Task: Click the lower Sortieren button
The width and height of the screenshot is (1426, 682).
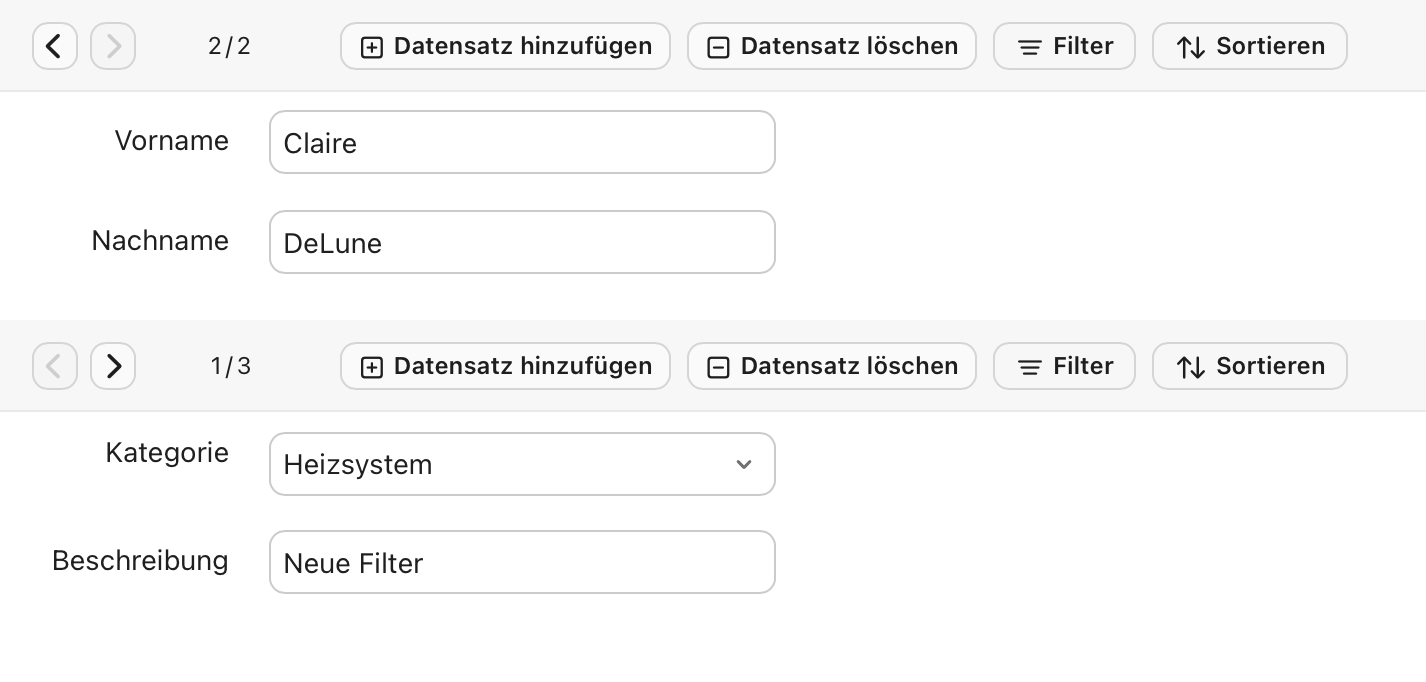Action: coord(1249,366)
